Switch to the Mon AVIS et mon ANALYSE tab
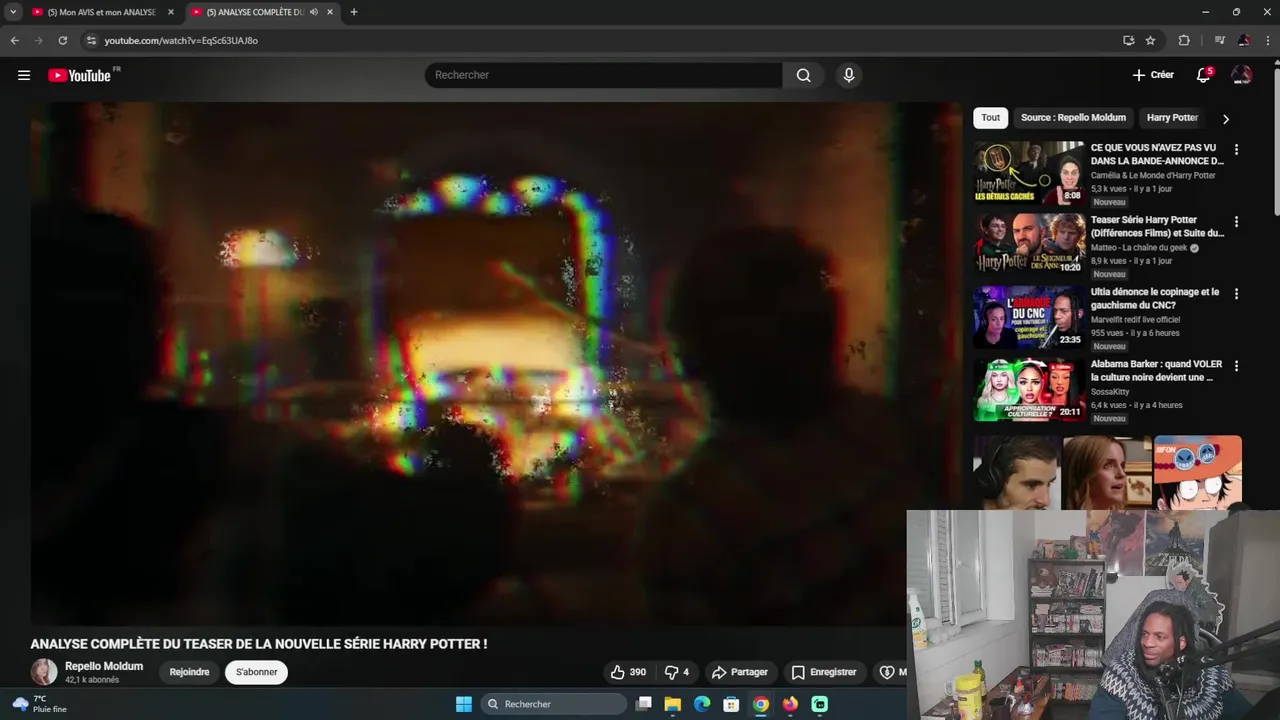Image resolution: width=1280 pixels, height=720 pixels. [x=102, y=12]
